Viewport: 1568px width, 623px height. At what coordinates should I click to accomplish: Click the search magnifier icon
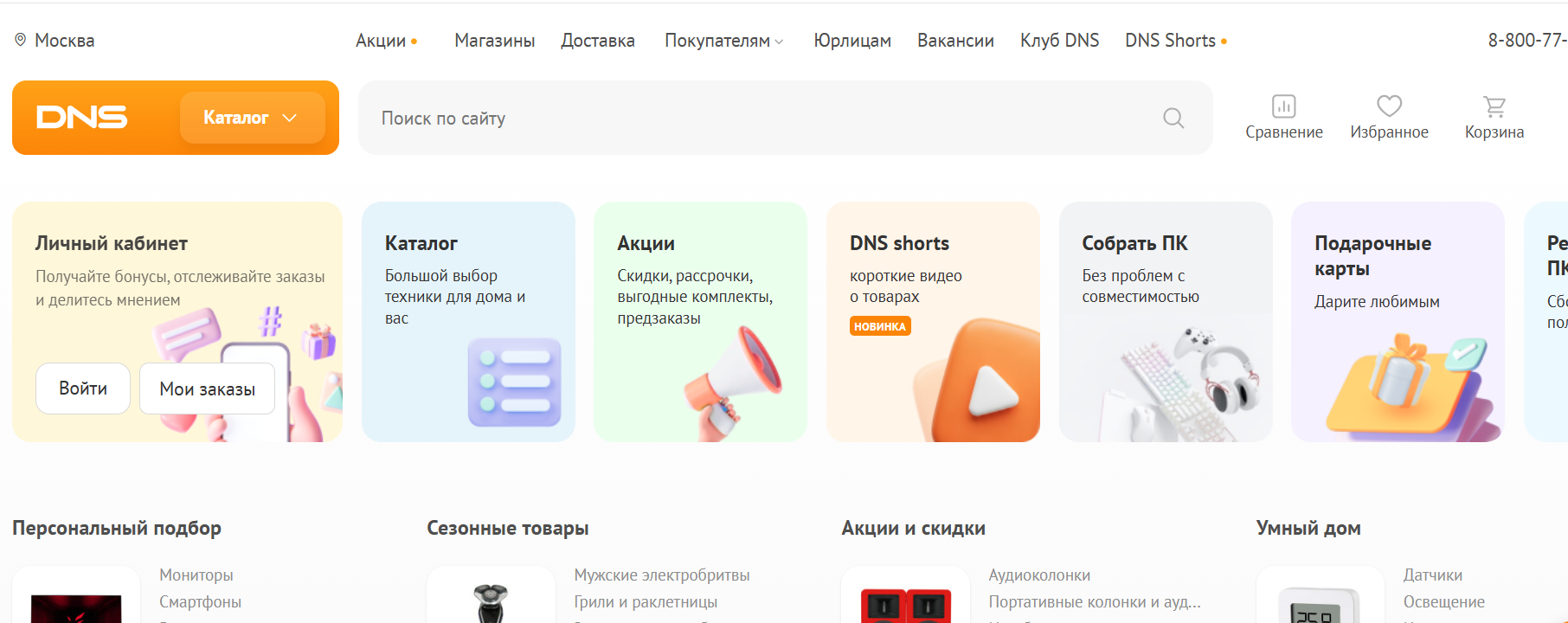(1173, 118)
